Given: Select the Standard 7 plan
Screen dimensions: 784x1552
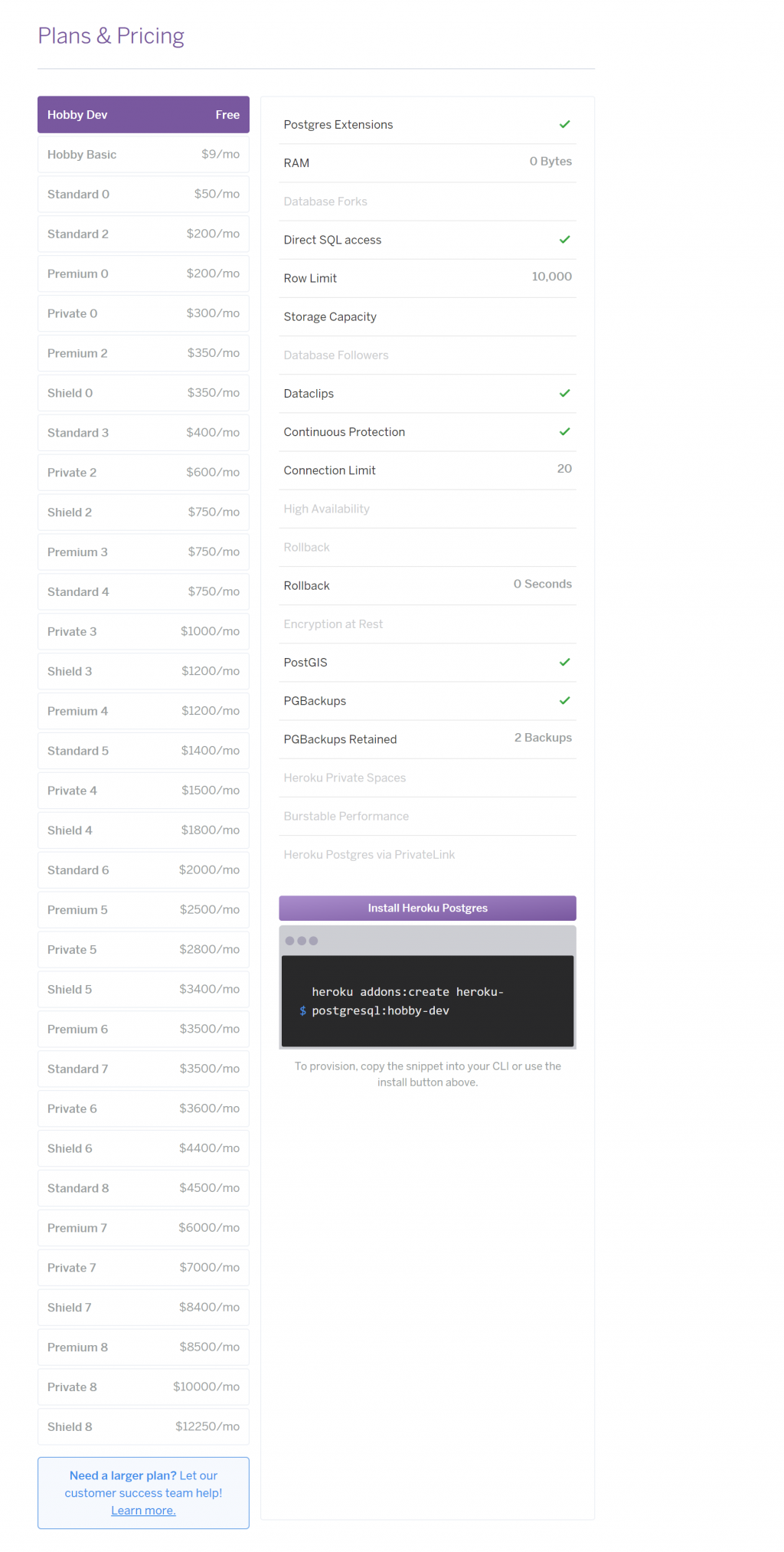Looking at the screenshot, I should pyautogui.click(x=143, y=1069).
